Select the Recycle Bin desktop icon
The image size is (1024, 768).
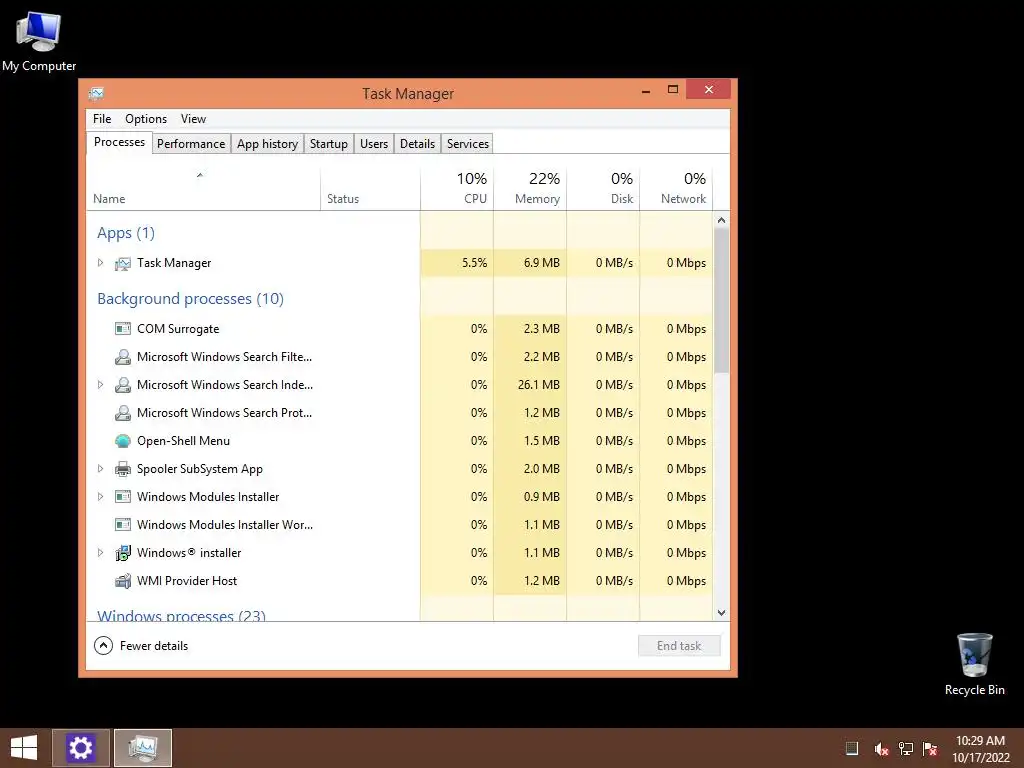point(974,664)
